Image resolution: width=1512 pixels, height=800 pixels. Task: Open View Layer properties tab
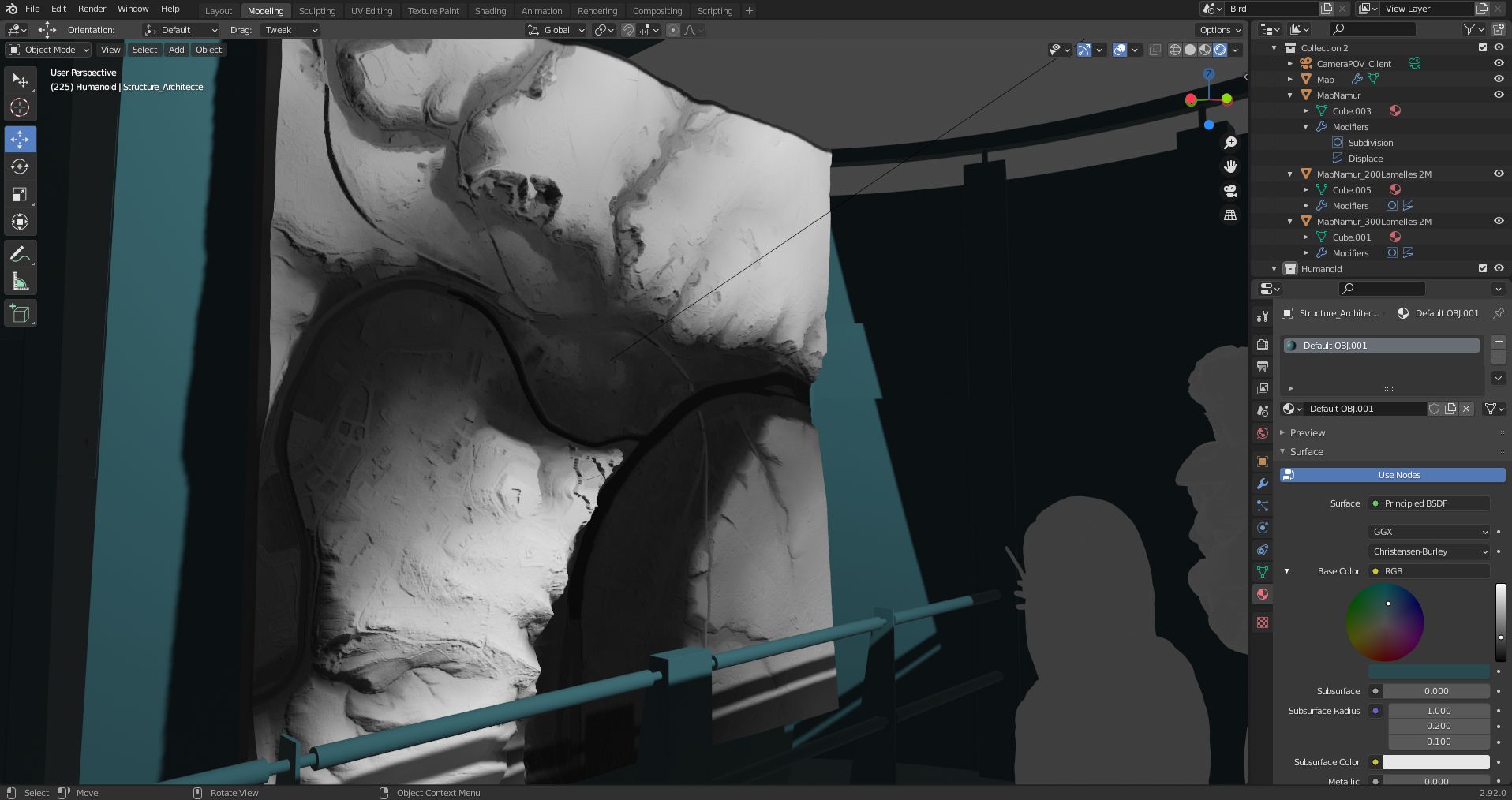pyautogui.click(x=1263, y=389)
